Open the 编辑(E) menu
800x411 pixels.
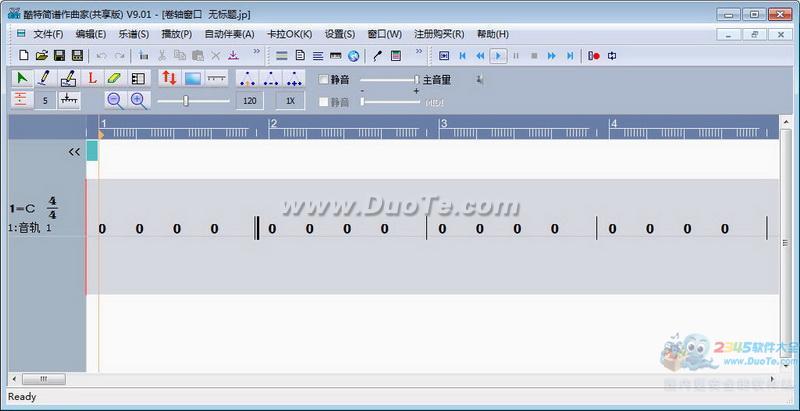click(91, 34)
